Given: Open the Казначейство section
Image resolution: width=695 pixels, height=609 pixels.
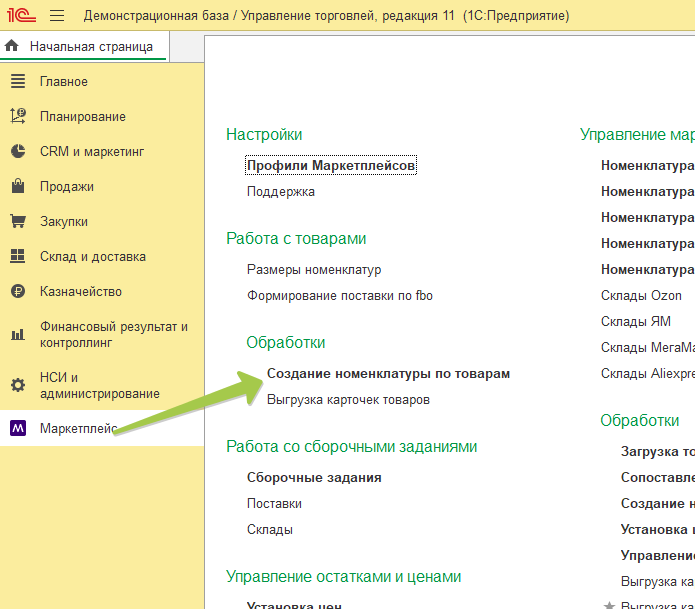Looking at the screenshot, I should (81, 292).
